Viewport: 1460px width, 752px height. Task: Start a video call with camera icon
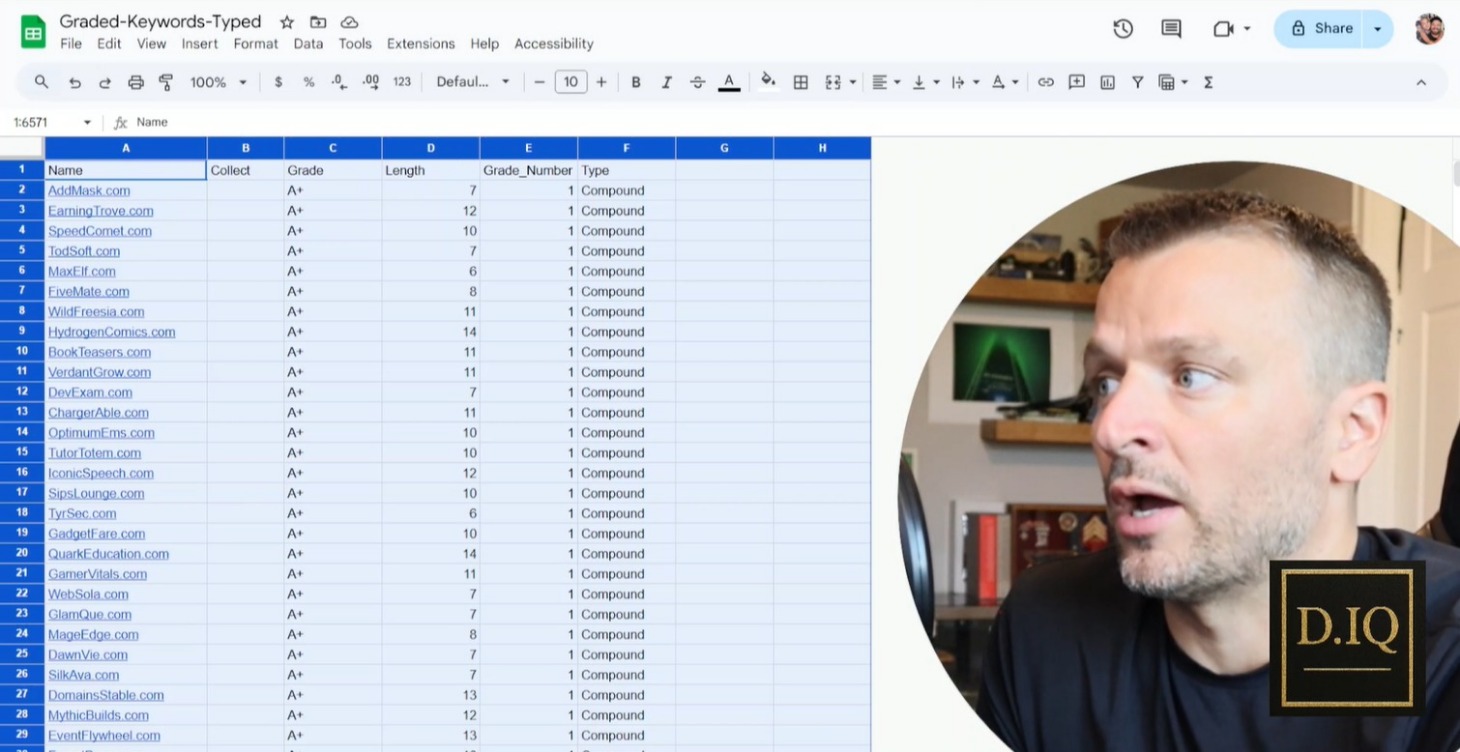(x=1222, y=29)
